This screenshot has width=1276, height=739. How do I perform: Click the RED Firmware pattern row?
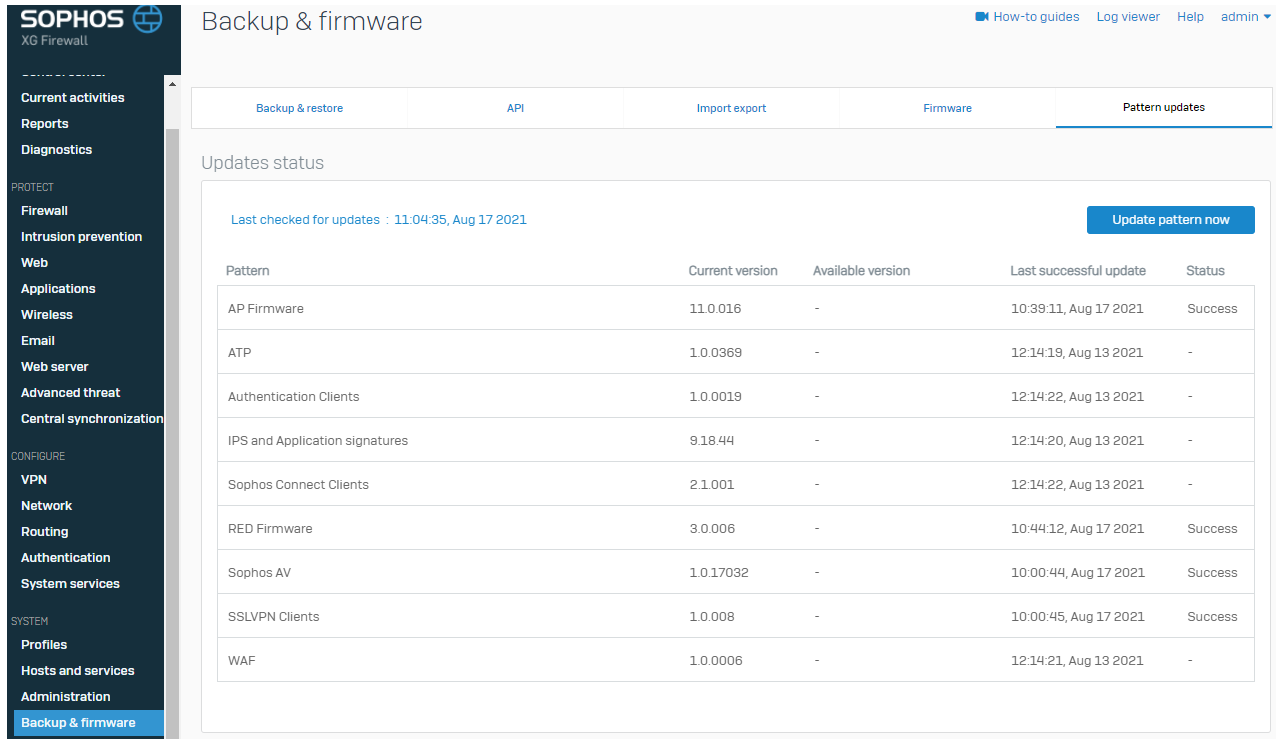tap(735, 528)
